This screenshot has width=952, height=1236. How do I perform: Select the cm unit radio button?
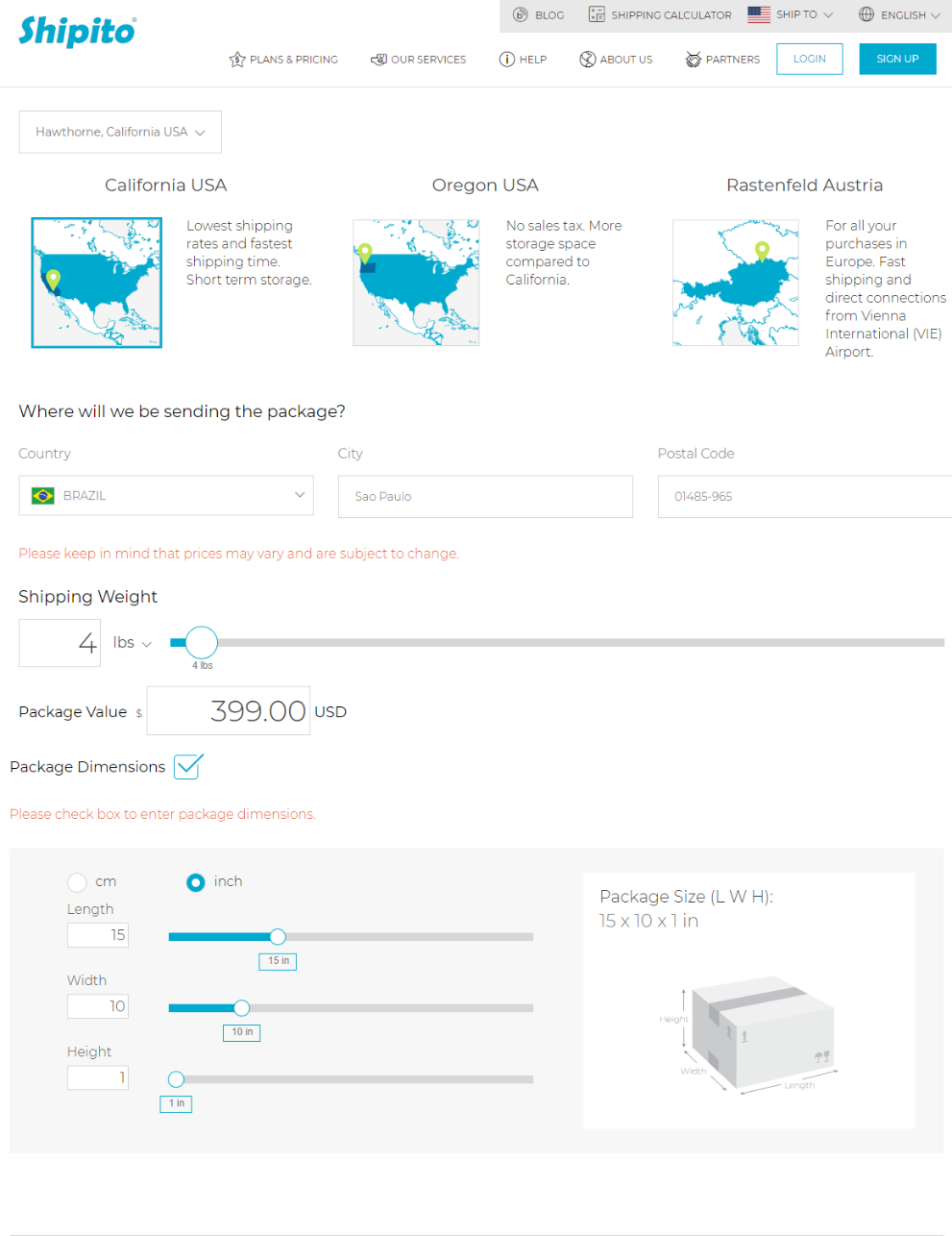click(77, 882)
